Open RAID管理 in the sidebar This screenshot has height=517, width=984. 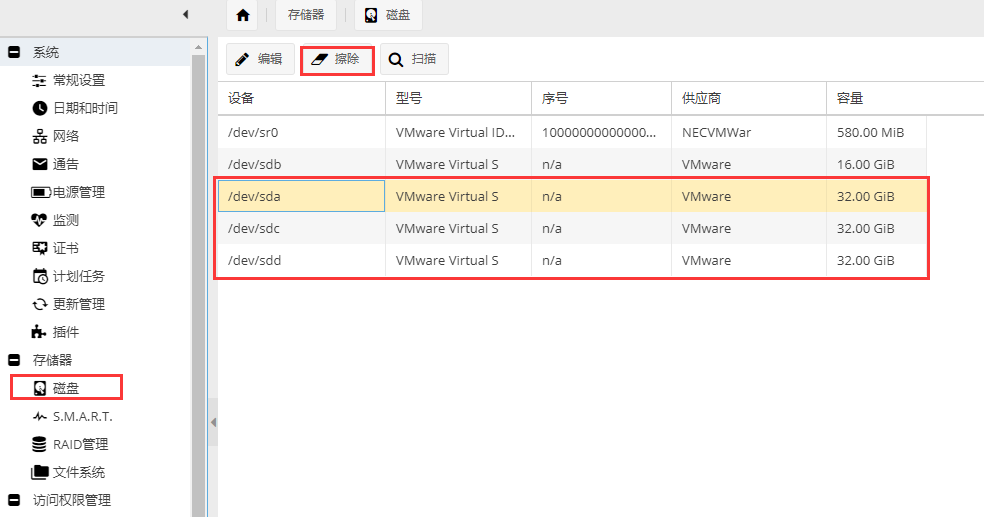coord(80,444)
